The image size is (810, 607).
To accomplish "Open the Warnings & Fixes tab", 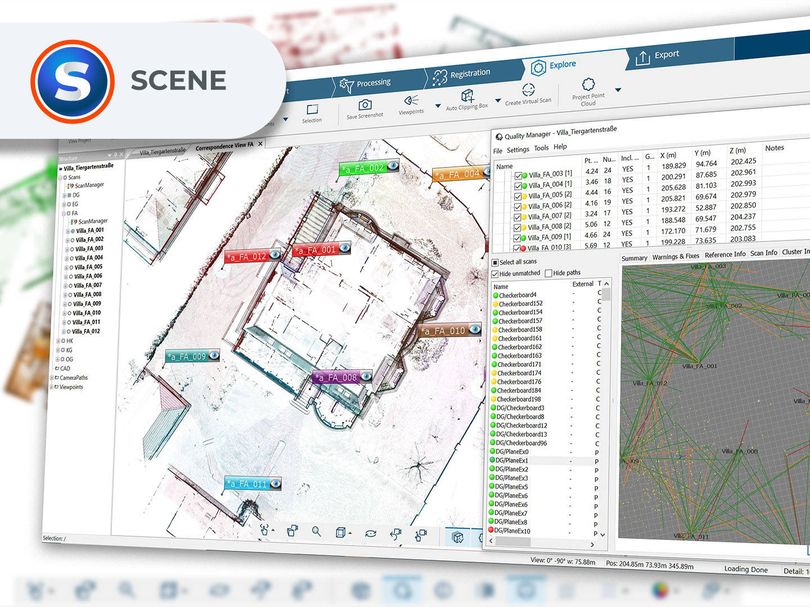I will [x=676, y=256].
